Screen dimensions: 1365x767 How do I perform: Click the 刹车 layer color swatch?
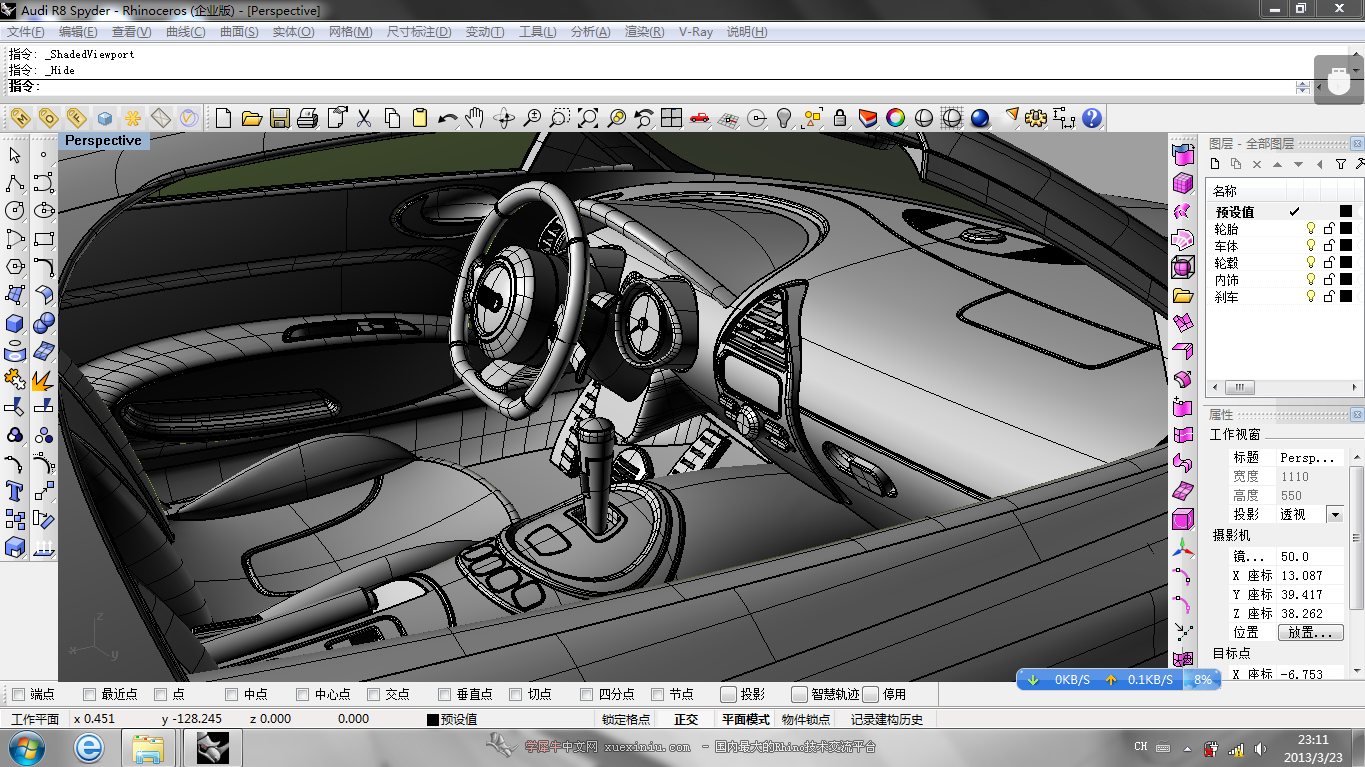(1346, 297)
